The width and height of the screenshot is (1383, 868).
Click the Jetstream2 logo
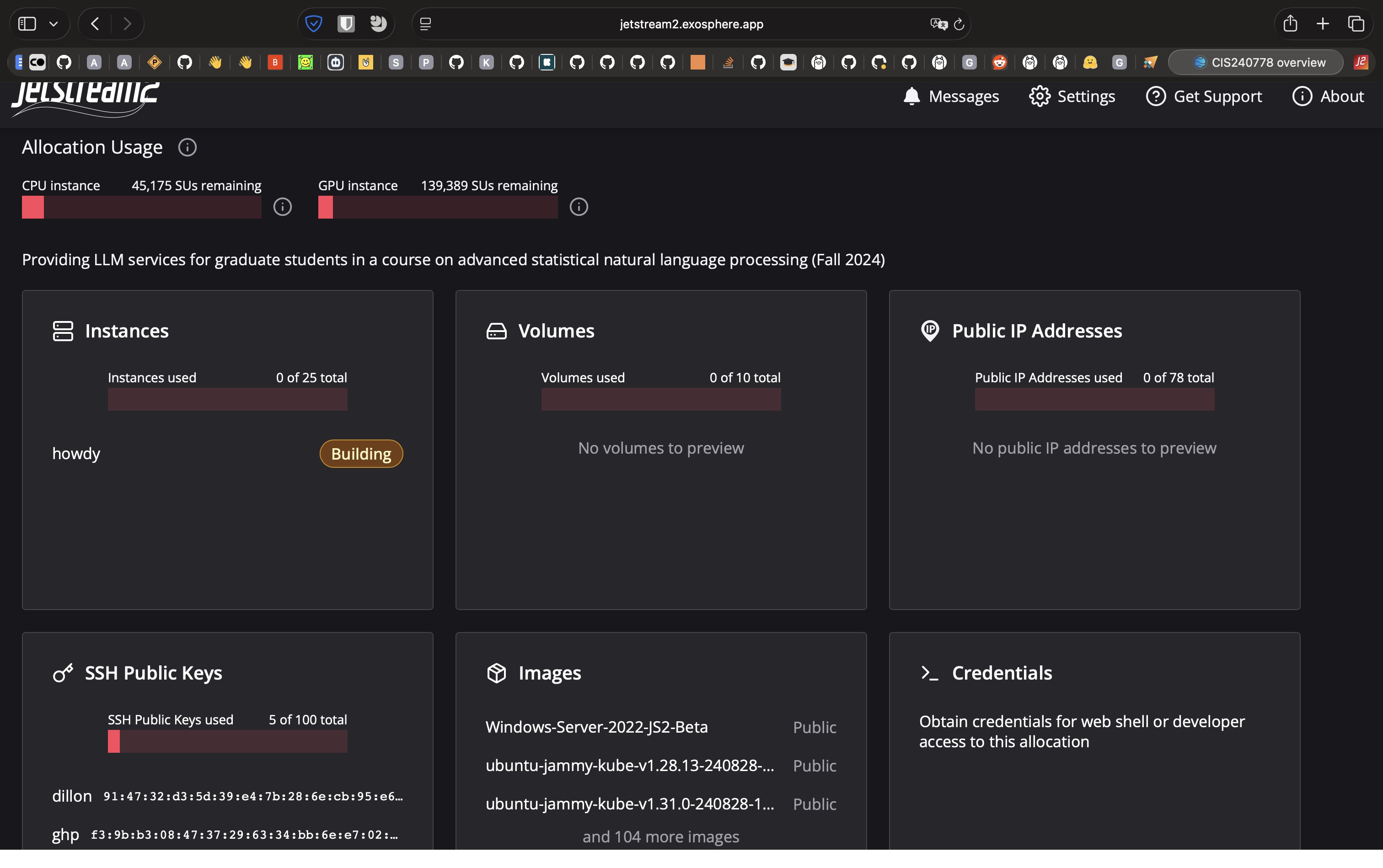(x=86, y=99)
